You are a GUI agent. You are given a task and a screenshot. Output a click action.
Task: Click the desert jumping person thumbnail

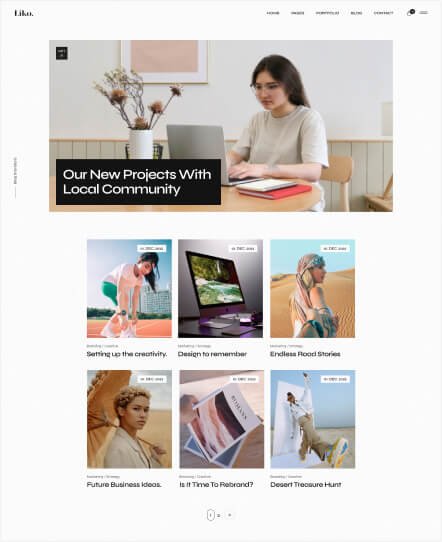point(312,419)
